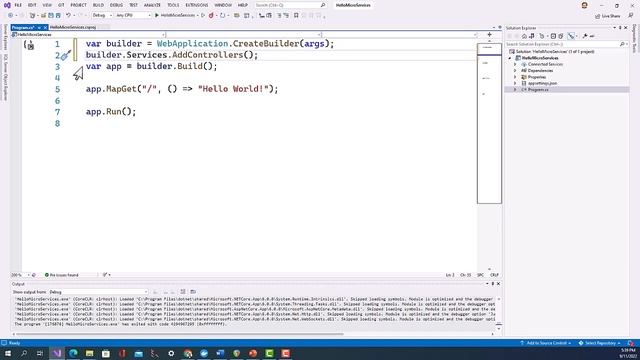Click the code line app.Run();

111,112
